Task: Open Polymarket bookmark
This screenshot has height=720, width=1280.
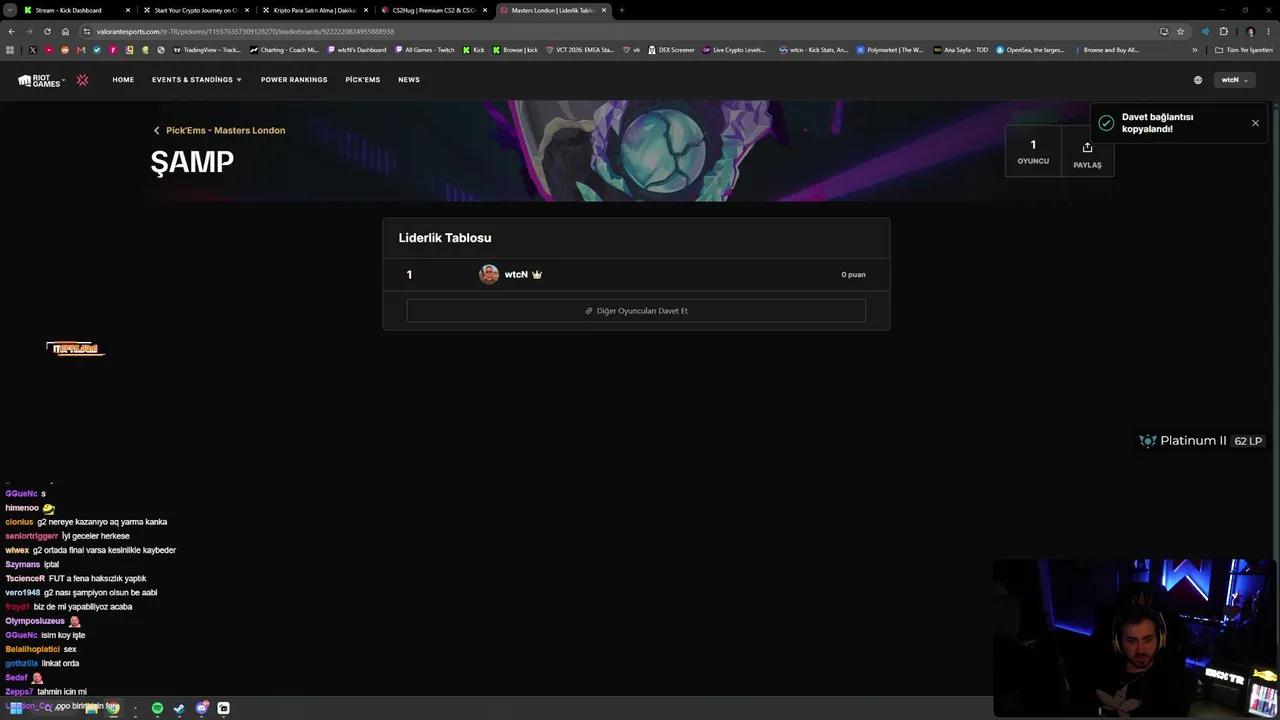Action: click(x=891, y=50)
